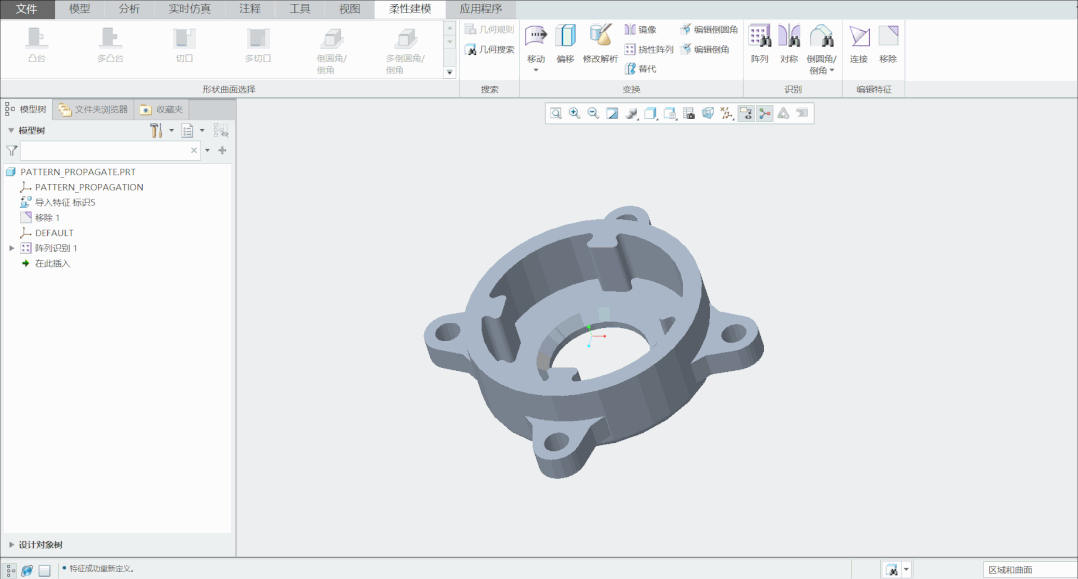Expand the 设计对象树 section
The image size is (1078, 579).
(x=11, y=545)
